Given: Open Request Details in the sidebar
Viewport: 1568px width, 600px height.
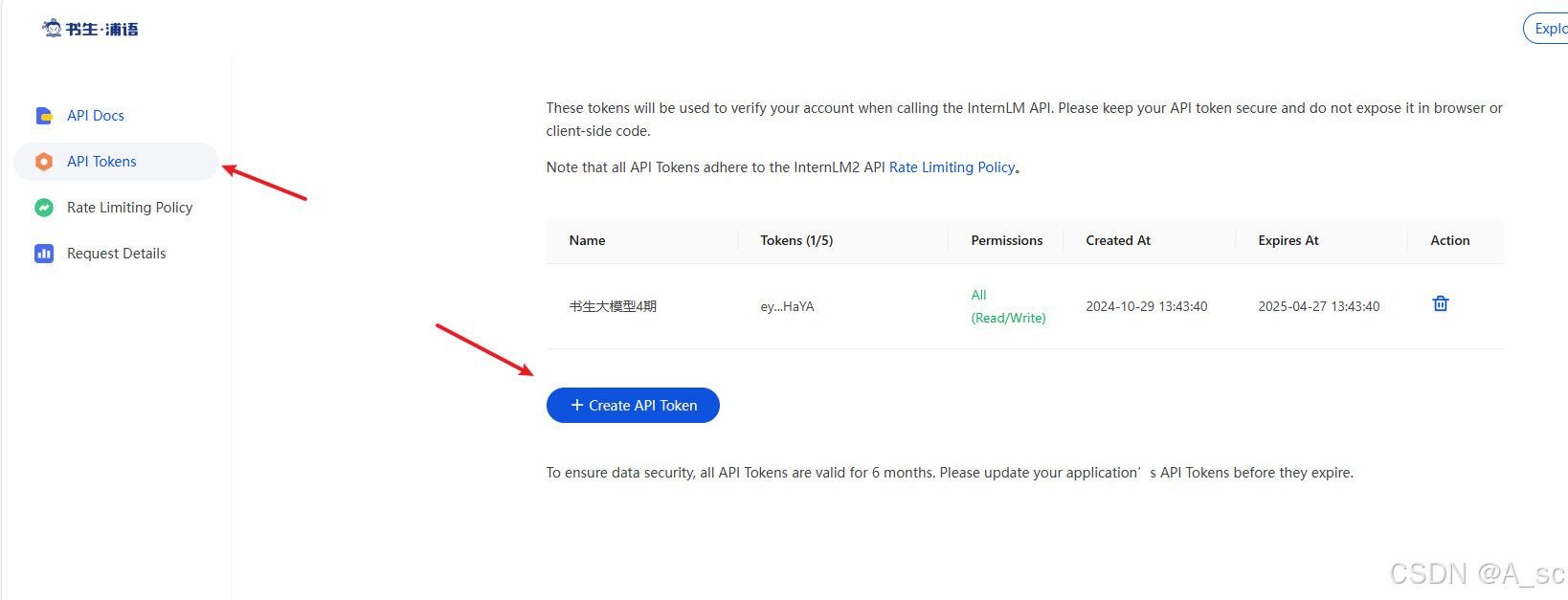Looking at the screenshot, I should pyautogui.click(x=116, y=254).
